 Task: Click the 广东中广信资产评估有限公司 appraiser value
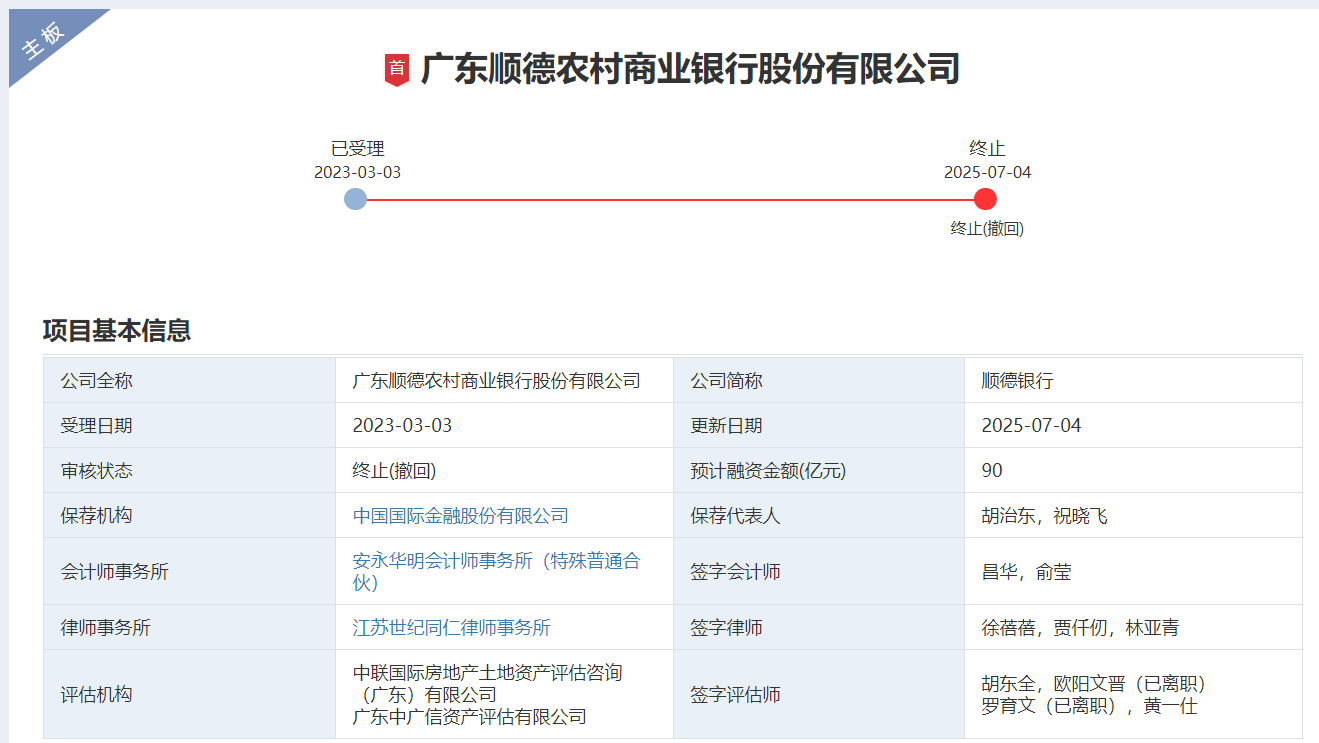pos(470,716)
